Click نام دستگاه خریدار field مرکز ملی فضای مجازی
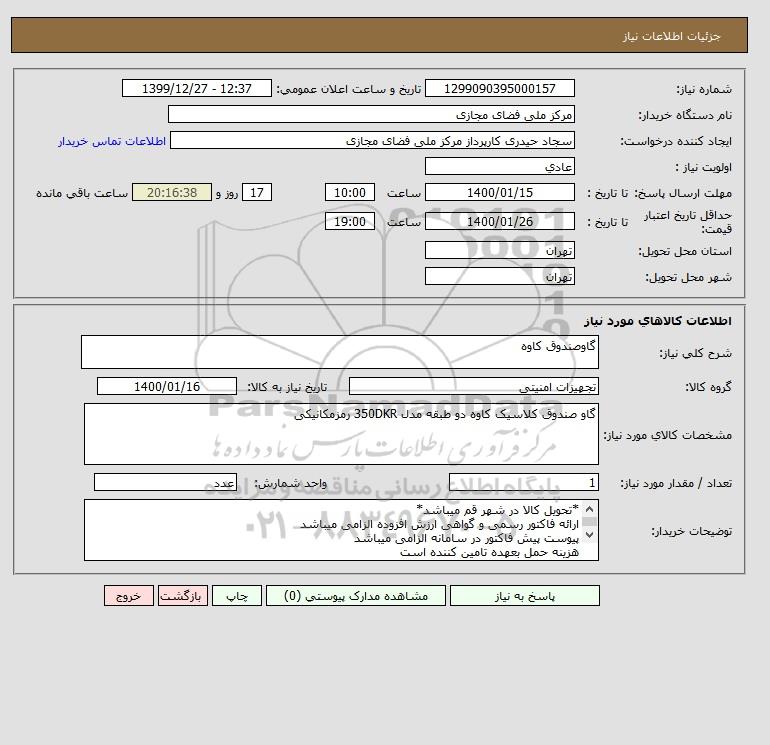770x745 pixels. coord(371,114)
